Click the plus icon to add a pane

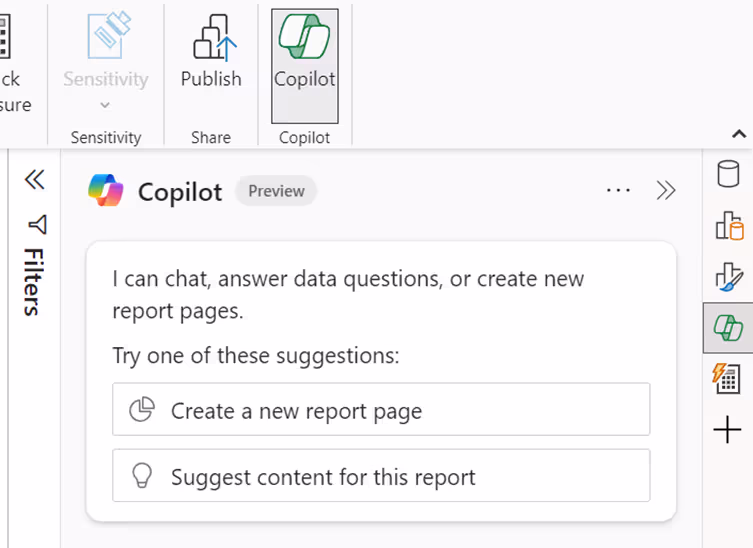coord(727,429)
